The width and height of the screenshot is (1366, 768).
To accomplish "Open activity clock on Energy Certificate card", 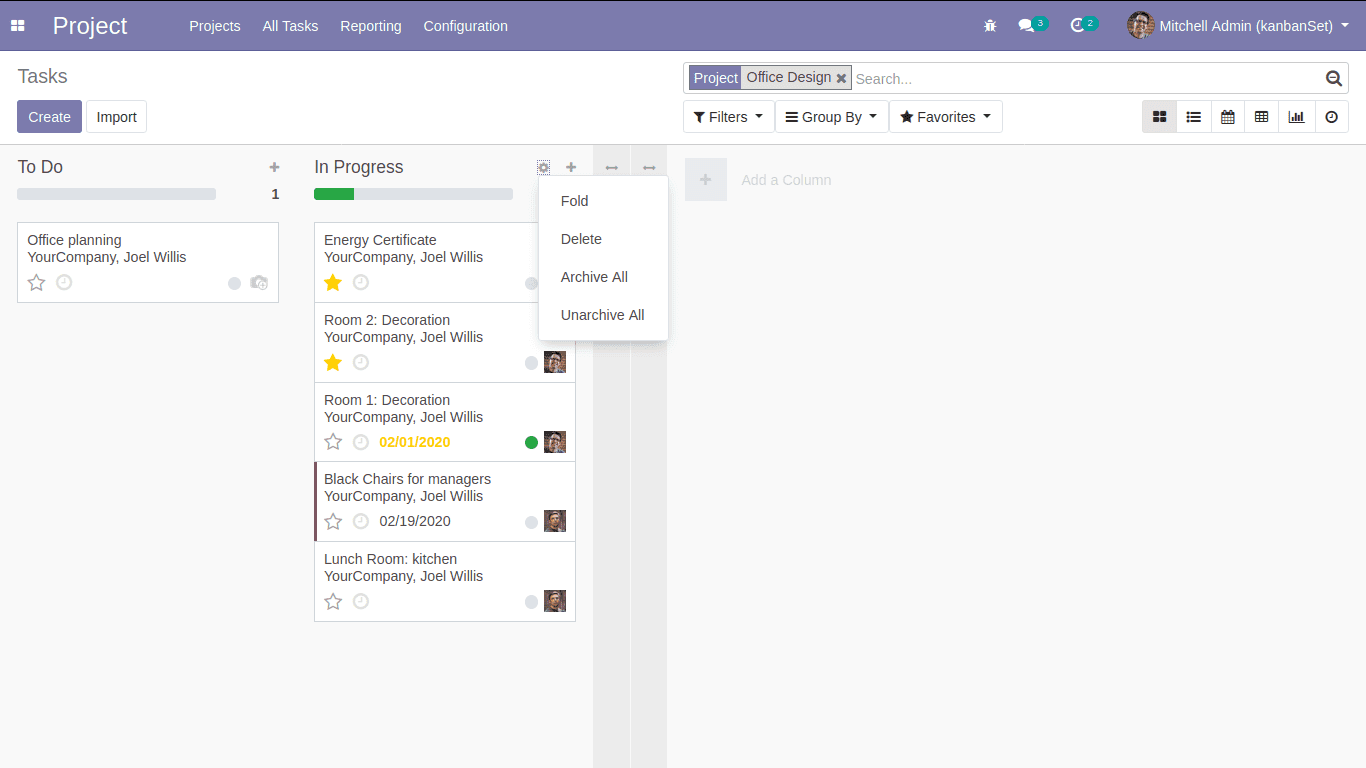I will (x=361, y=283).
